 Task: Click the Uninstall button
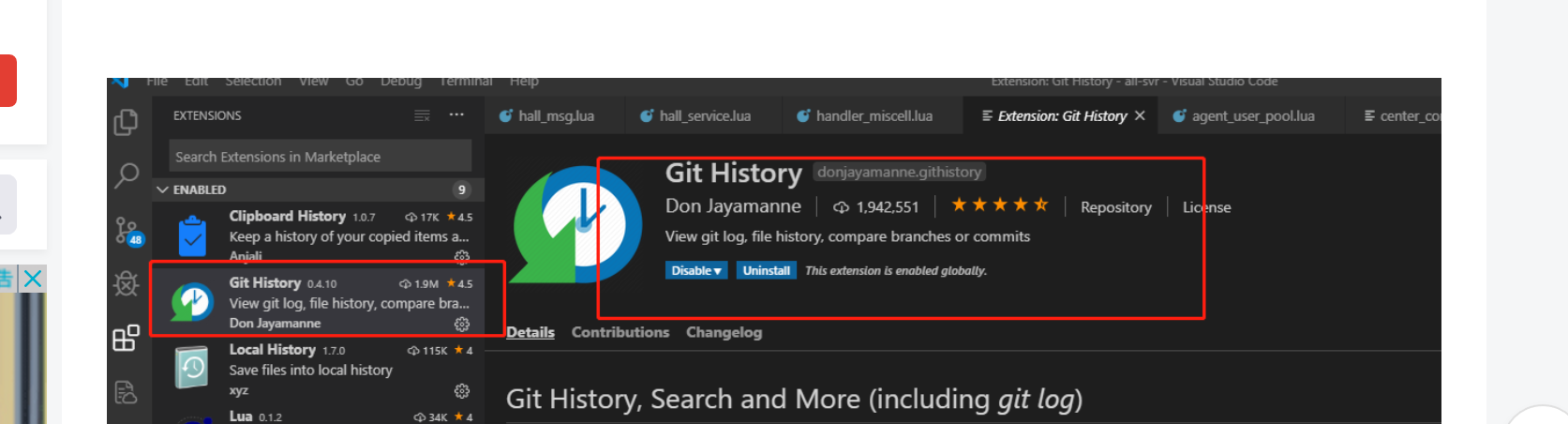(x=767, y=270)
